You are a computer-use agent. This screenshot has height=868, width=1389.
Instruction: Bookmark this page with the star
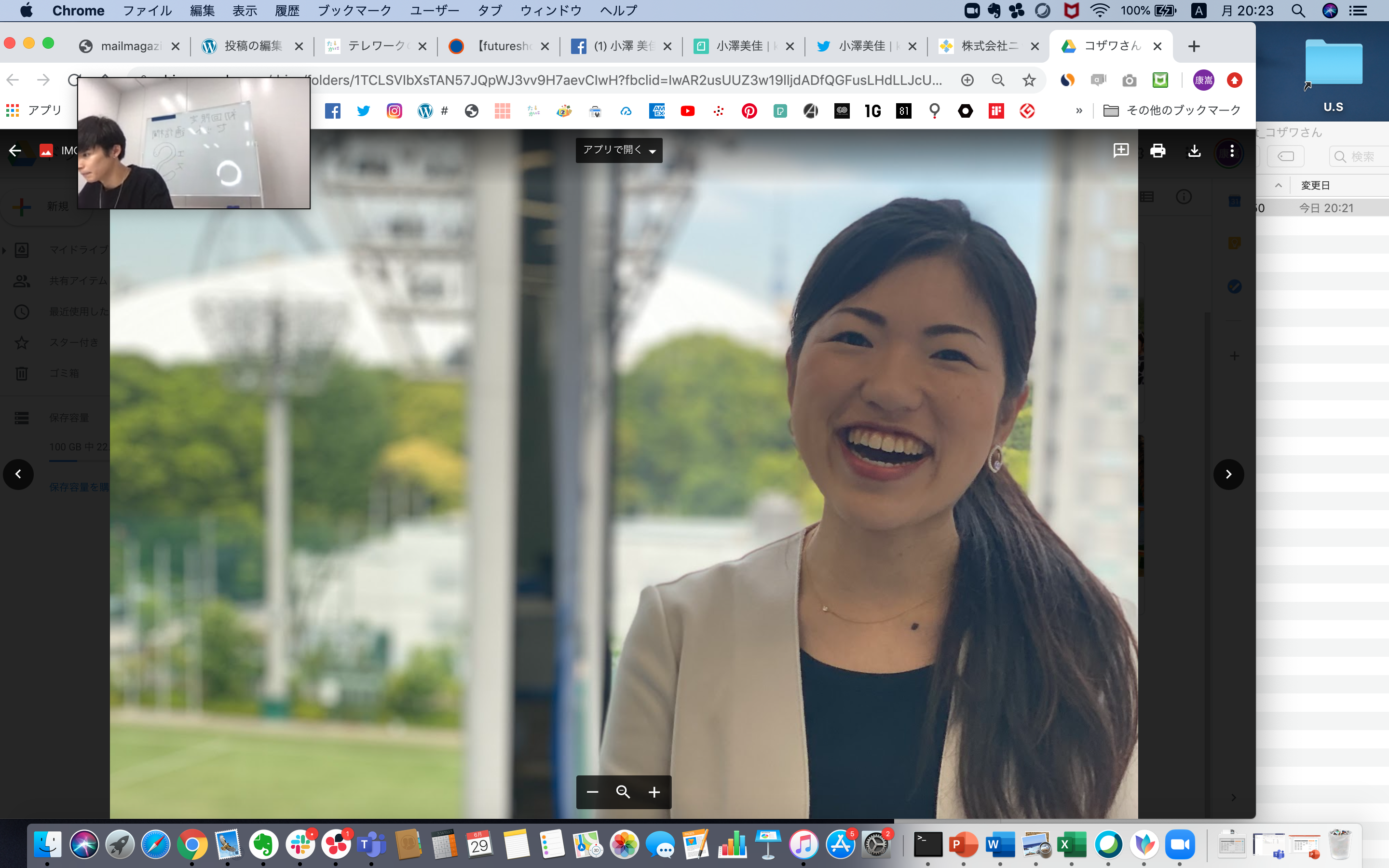(x=1029, y=81)
